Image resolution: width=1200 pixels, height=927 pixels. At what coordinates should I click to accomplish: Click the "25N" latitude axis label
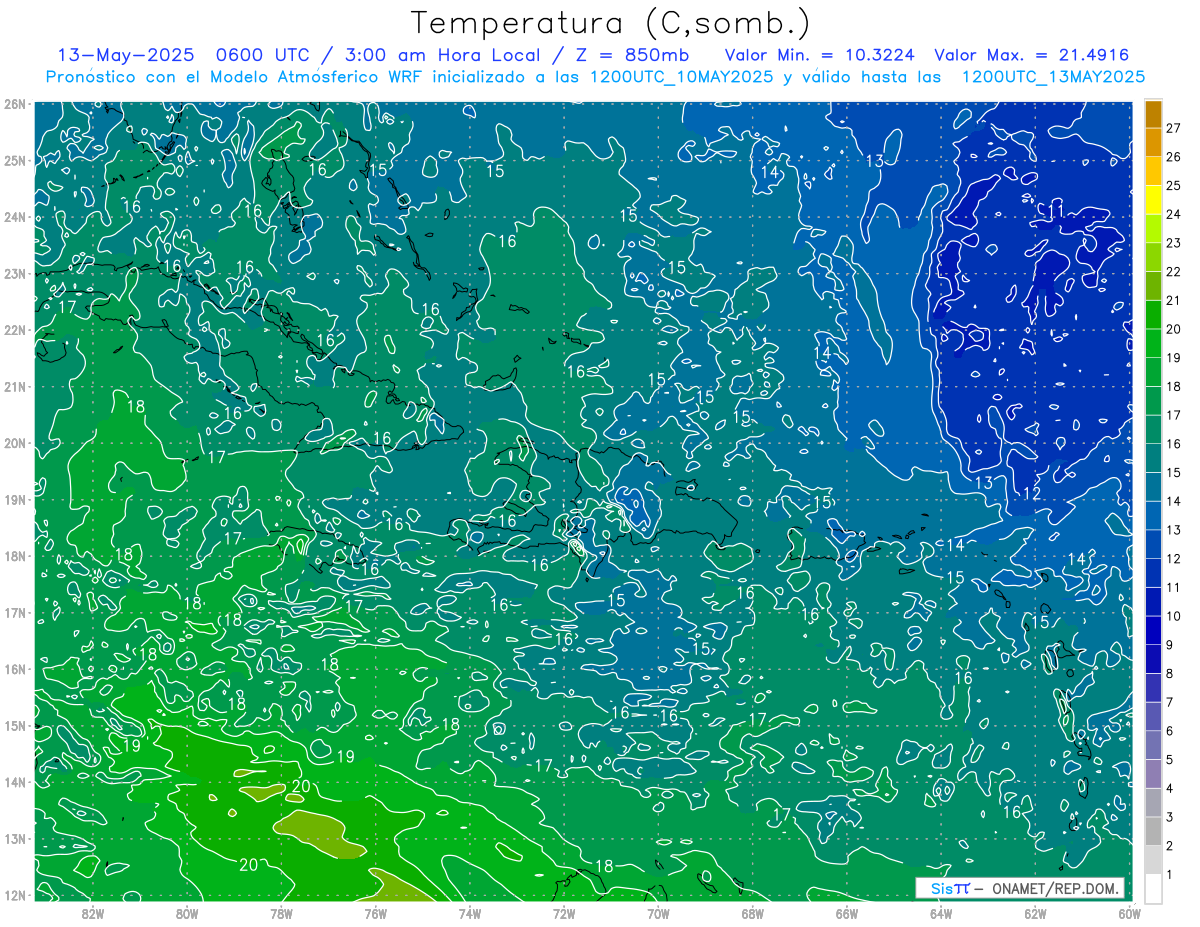coord(15,161)
